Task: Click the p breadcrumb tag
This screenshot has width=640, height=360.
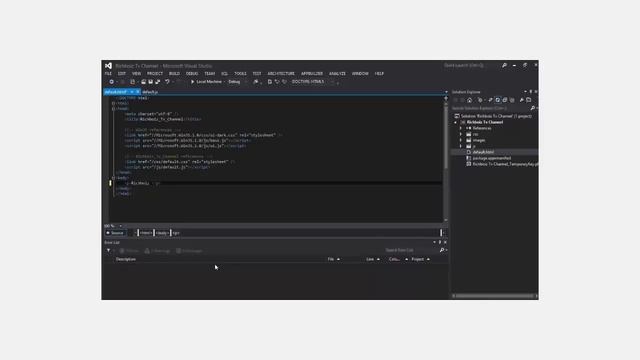Action: click(x=176, y=233)
